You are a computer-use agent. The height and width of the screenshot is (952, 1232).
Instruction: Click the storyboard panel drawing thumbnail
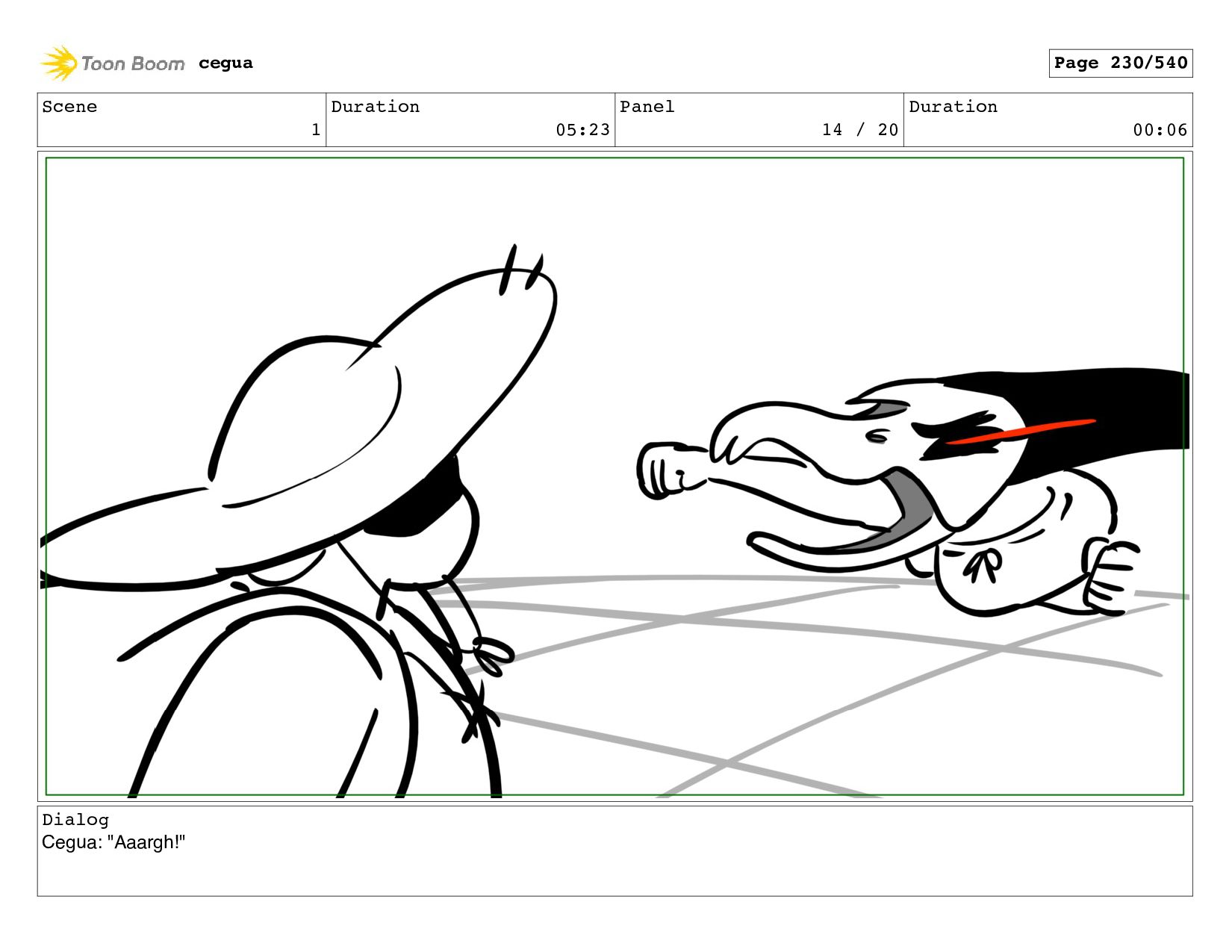(615, 476)
